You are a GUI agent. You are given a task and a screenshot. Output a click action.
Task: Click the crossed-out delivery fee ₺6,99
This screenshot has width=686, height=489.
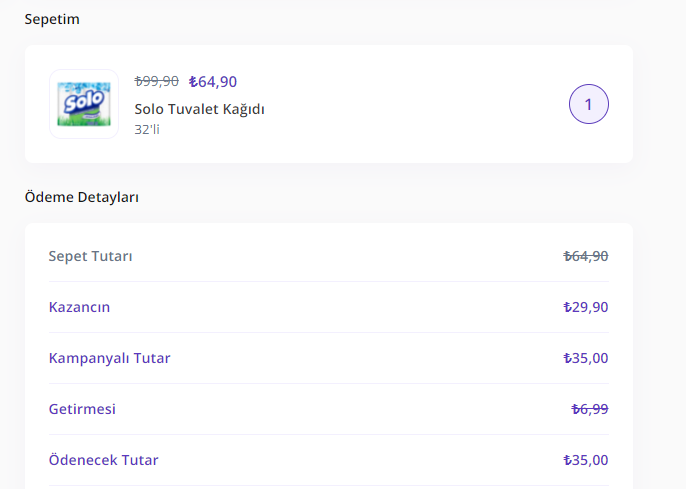[590, 409]
